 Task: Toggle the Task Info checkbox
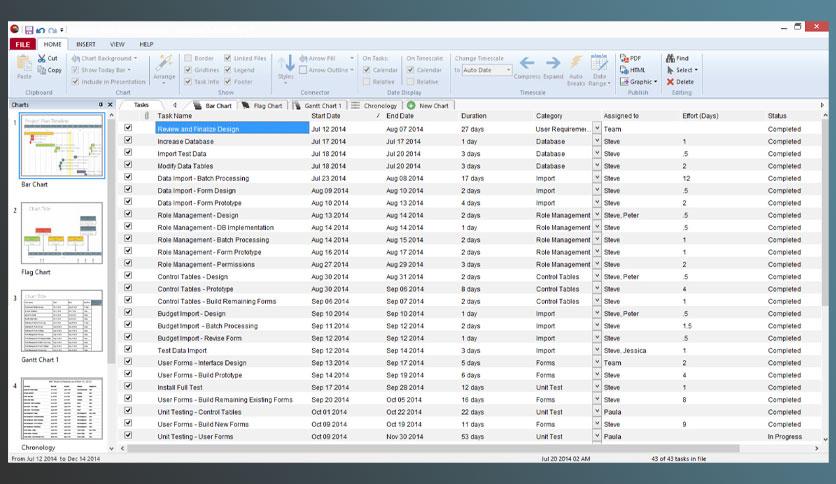[188, 82]
